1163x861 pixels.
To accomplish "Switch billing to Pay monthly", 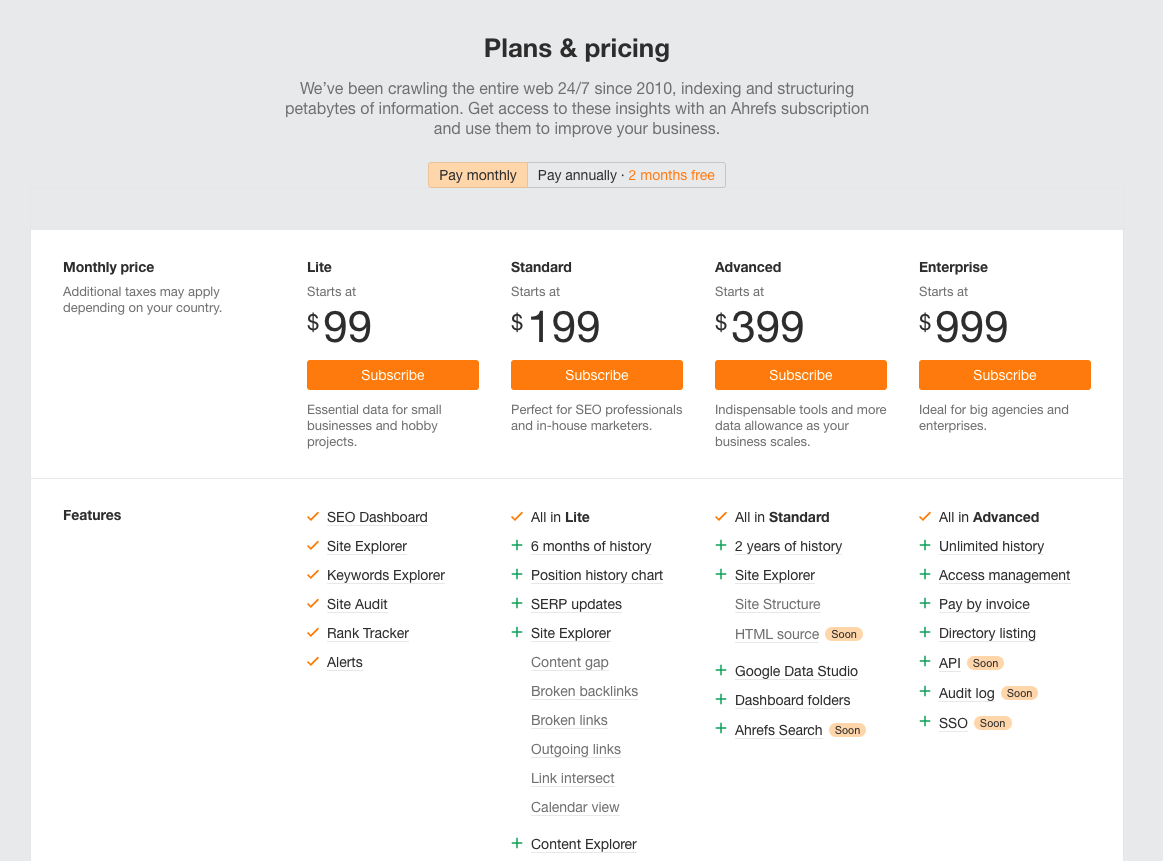I will point(478,175).
